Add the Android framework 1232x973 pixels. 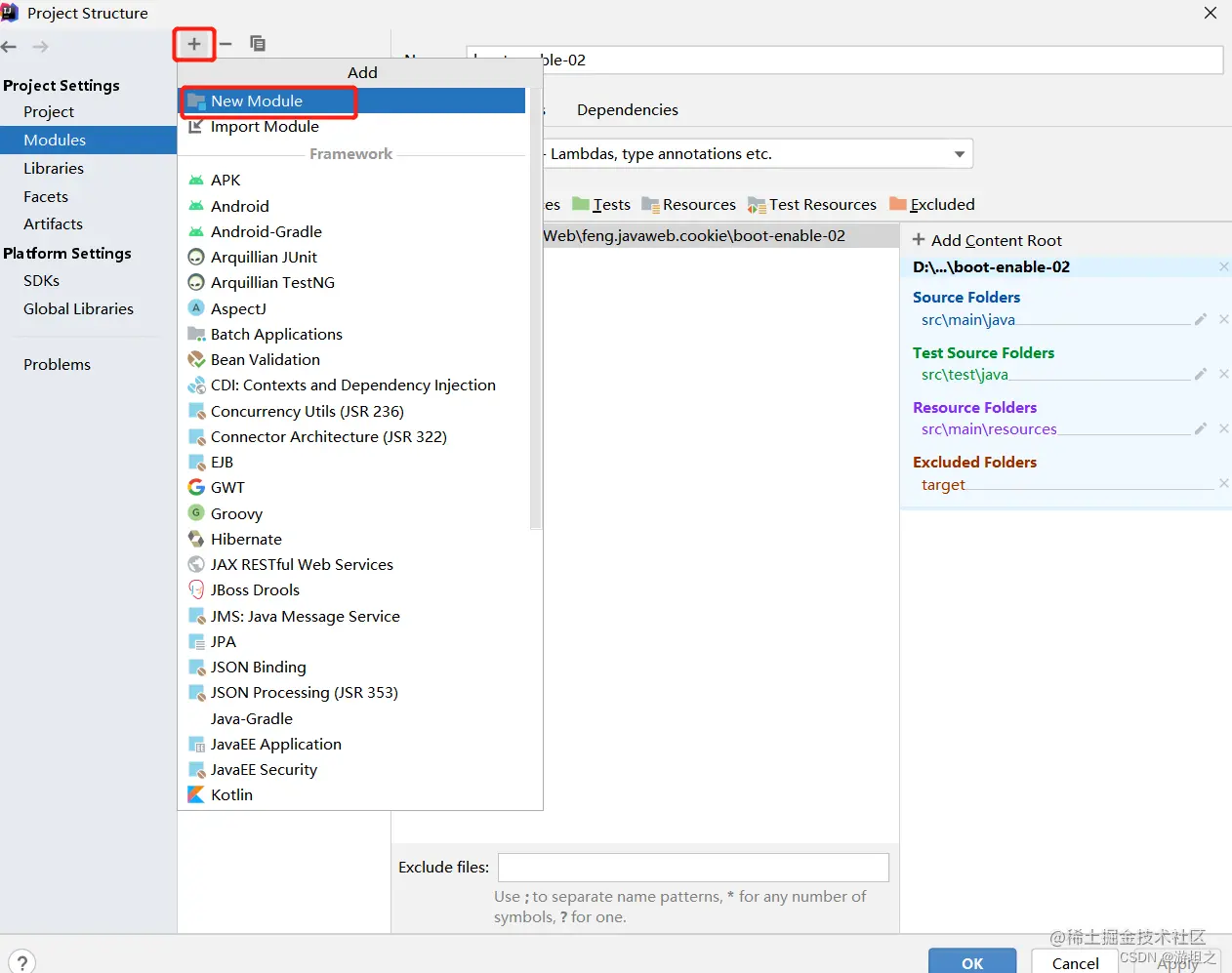point(352,206)
